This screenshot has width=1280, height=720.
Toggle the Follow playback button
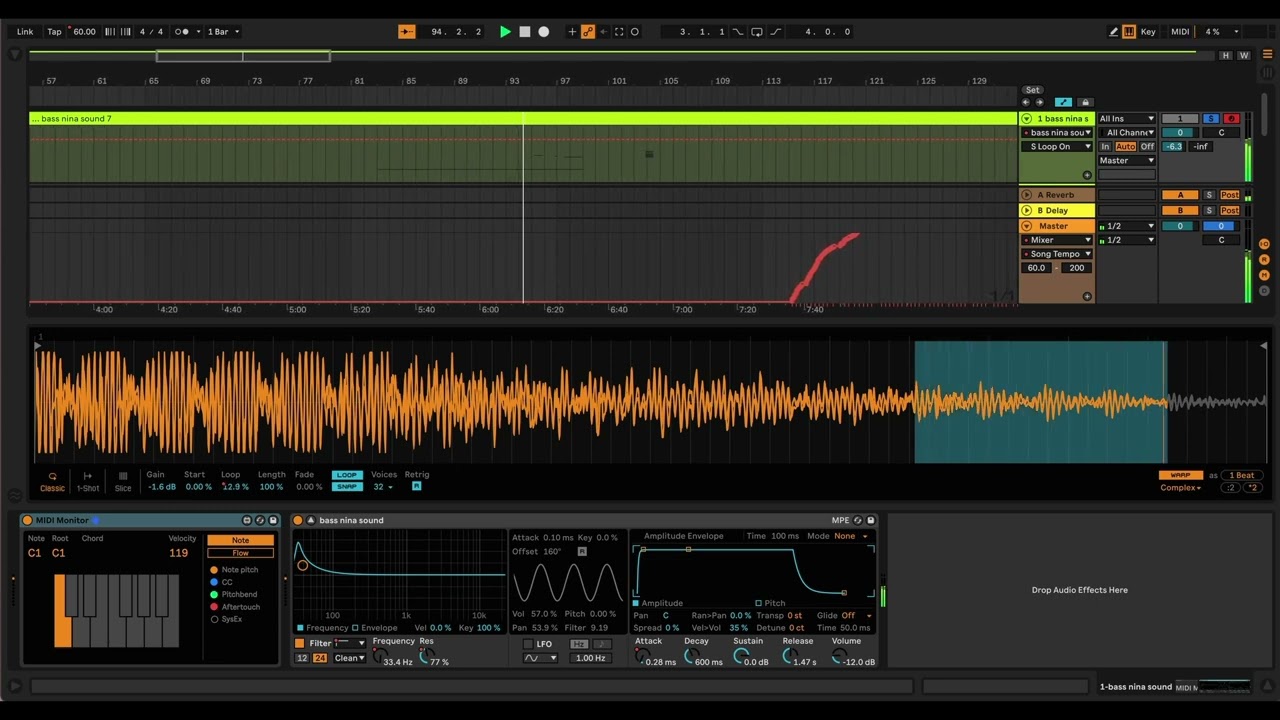coord(407,31)
